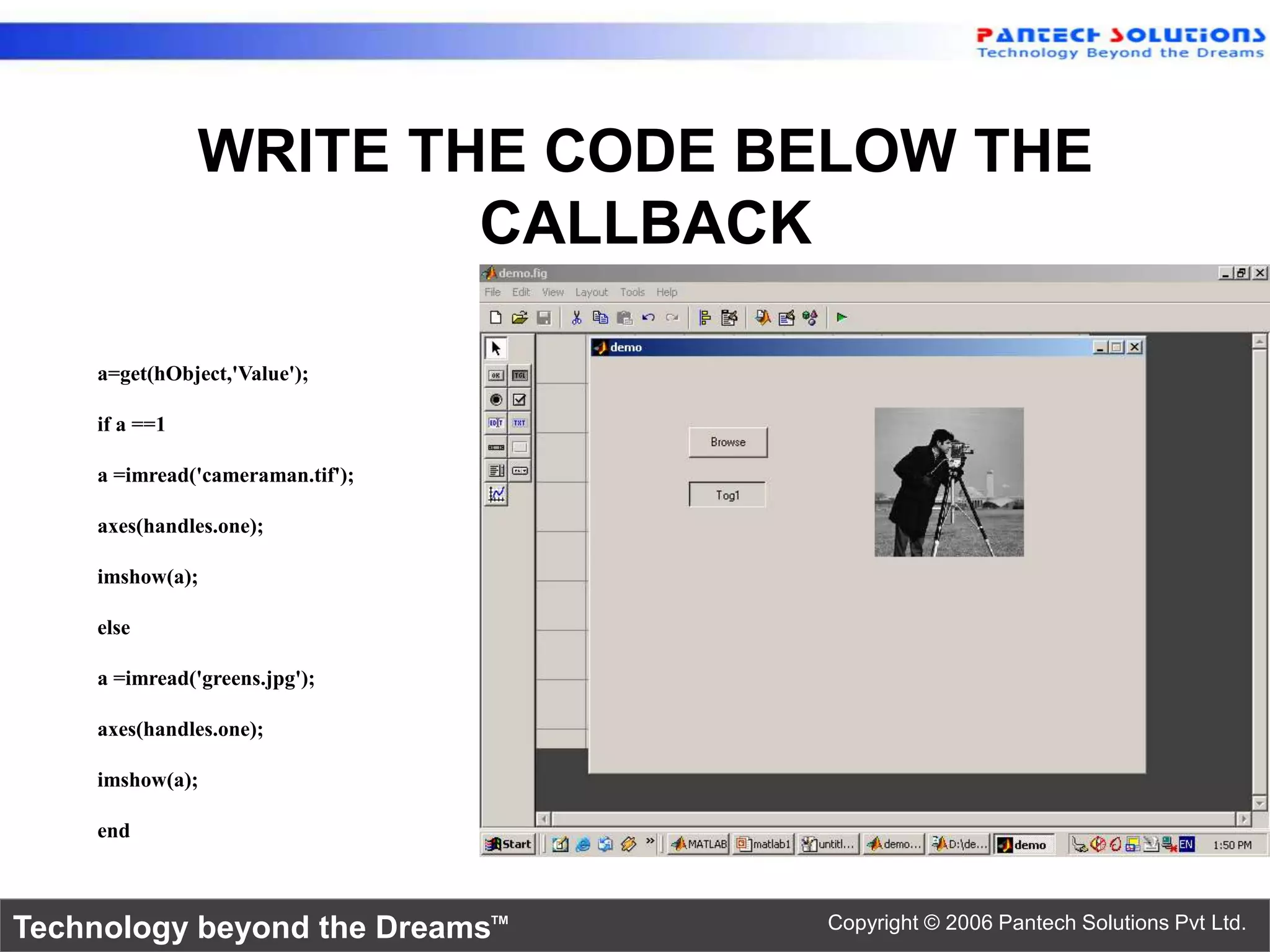Save the figure using the floppy icon
The width and height of the screenshot is (1270, 952).
pyautogui.click(x=544, y=318)
